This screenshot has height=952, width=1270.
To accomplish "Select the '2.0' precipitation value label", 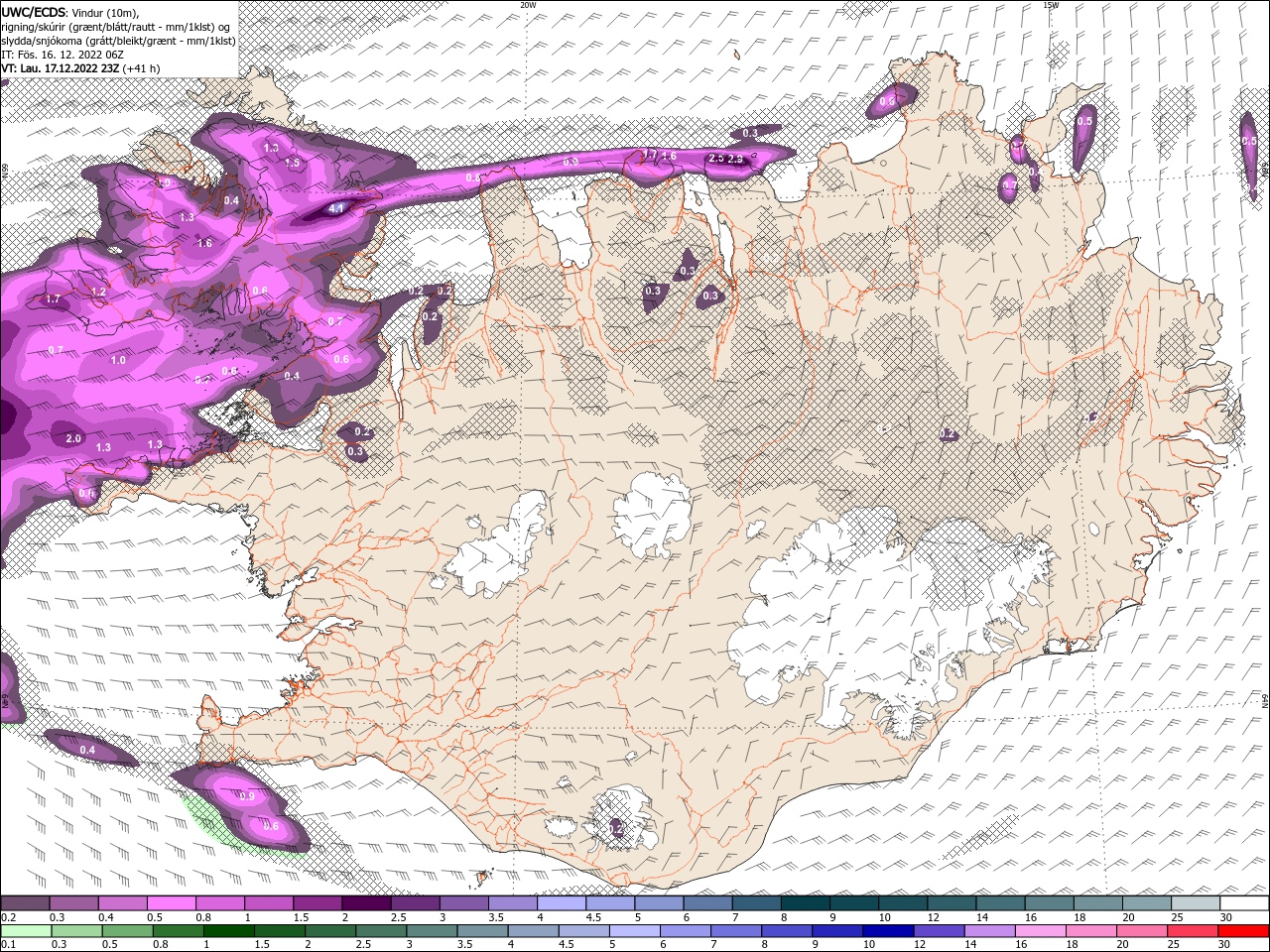I will [73, 438].
